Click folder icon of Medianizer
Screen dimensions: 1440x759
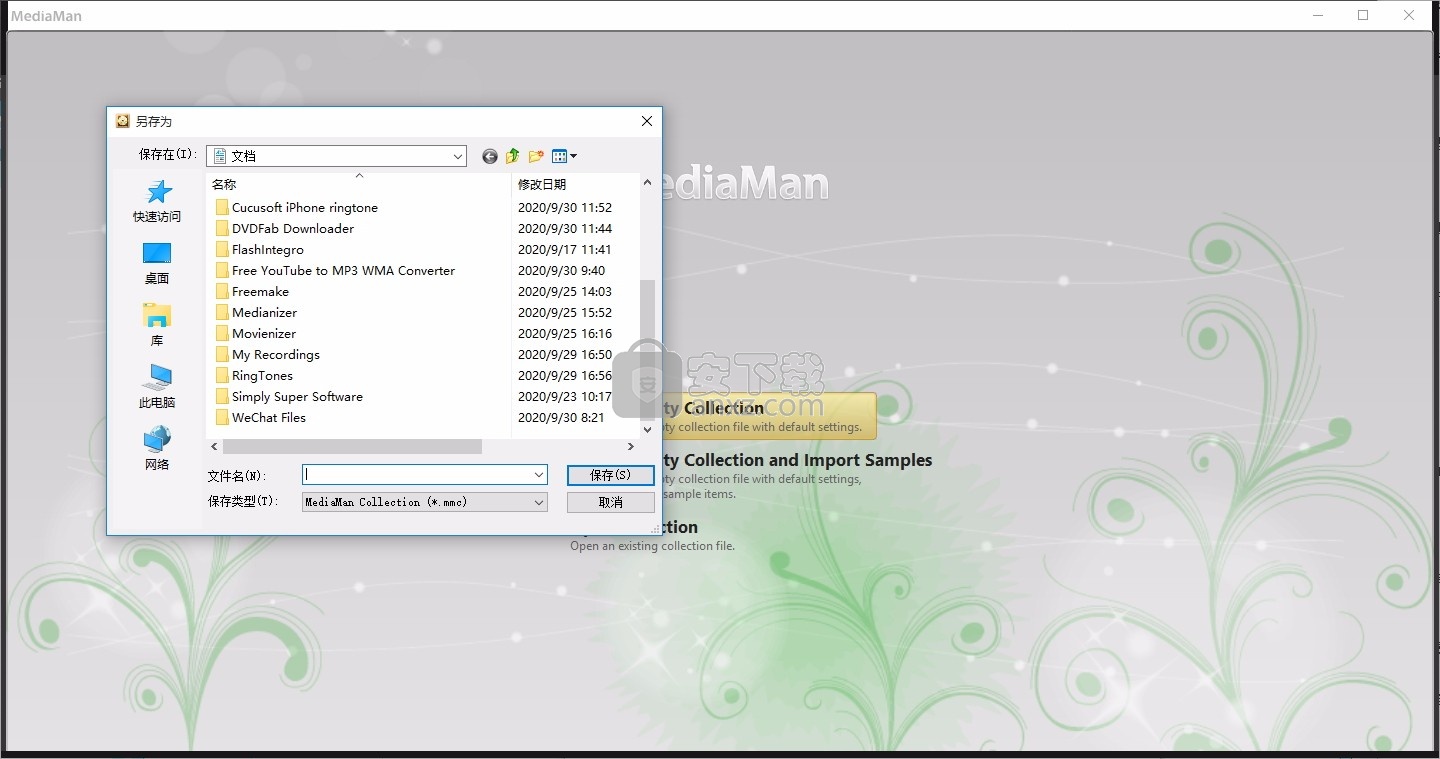pyautogui.click(x=222, y=312)
